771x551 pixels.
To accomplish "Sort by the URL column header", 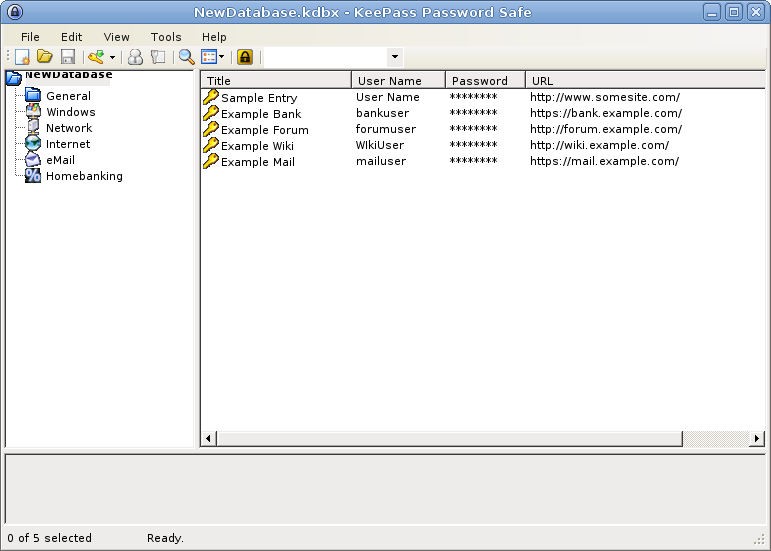I will (x=645, y=80).
